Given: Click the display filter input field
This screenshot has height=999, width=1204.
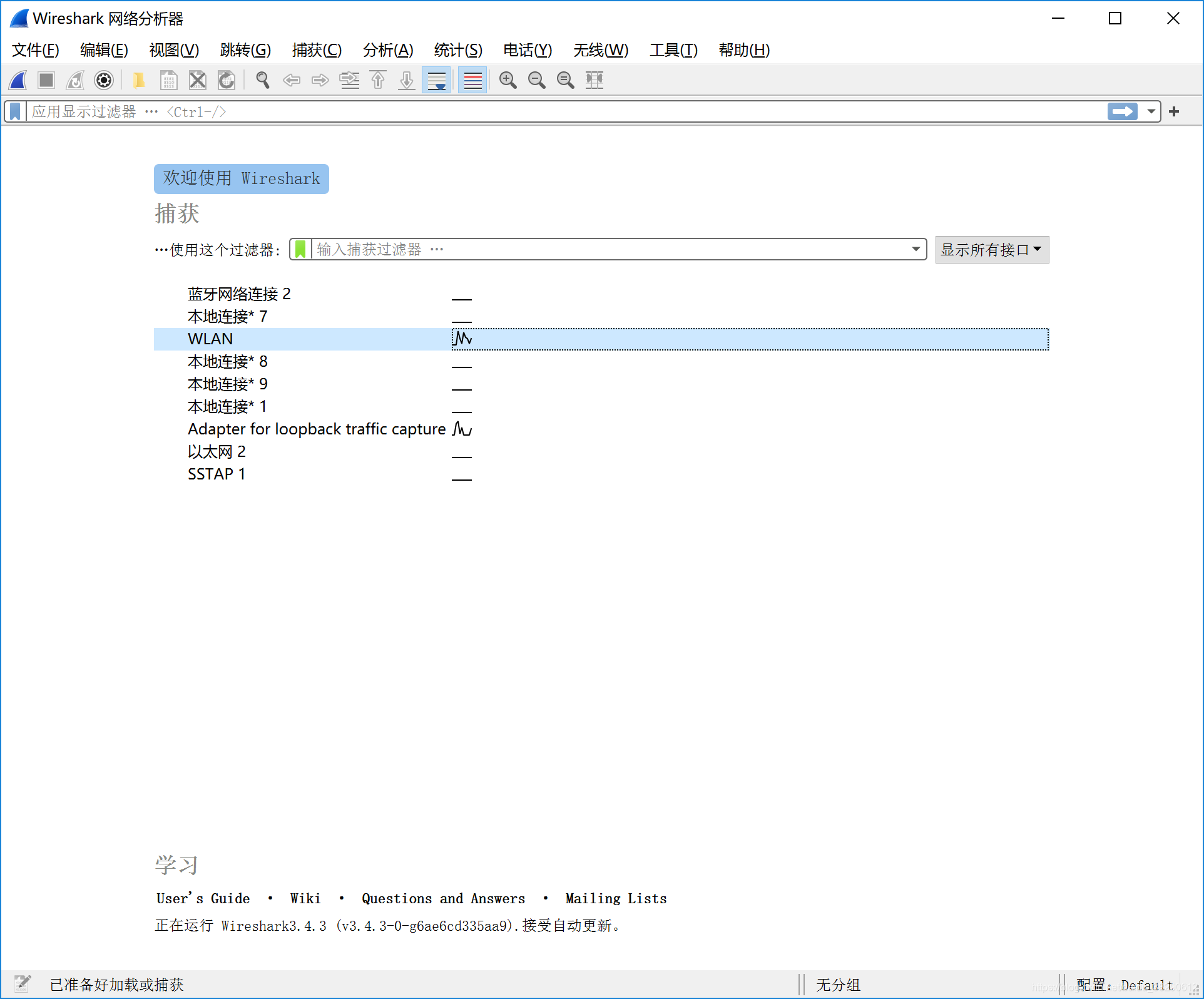Looking at the screenshot, I should (x=563, y=111).
